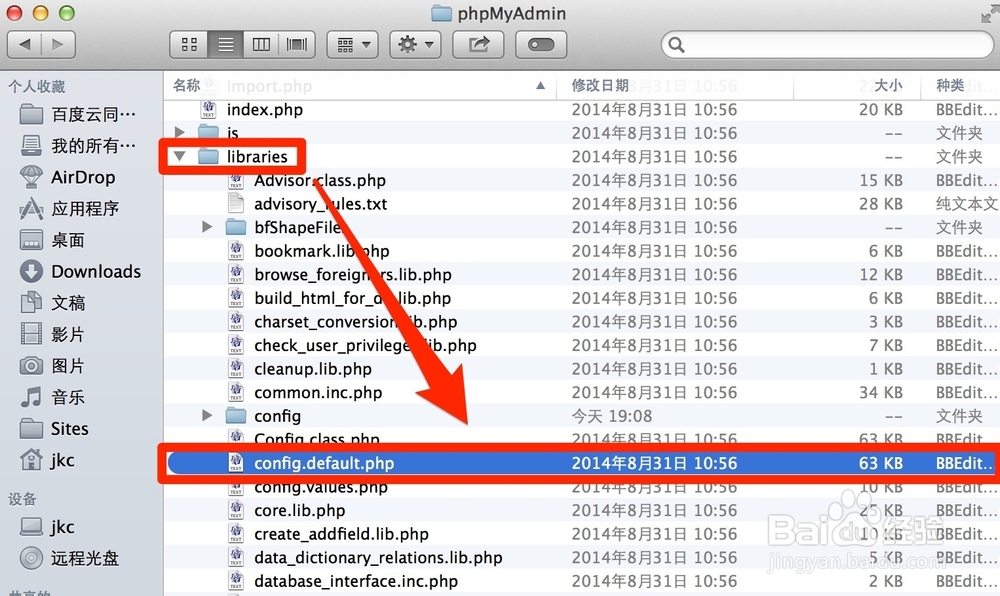The image size is (1000, 596).
Task: Enter full screen with corner arrows
Action: [x=989, y=13]
